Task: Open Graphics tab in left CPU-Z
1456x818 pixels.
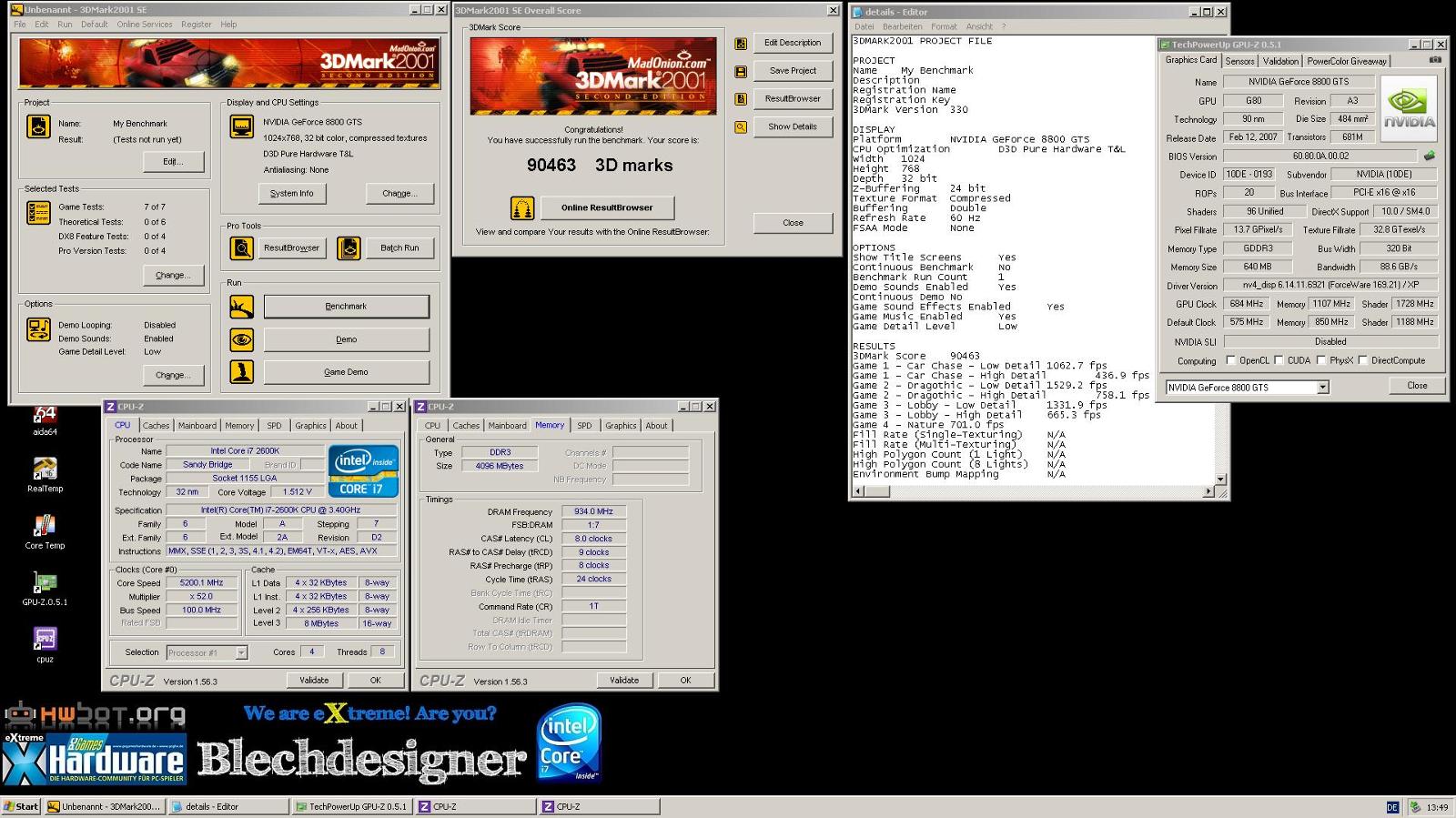Action: (x=310, y=426)
